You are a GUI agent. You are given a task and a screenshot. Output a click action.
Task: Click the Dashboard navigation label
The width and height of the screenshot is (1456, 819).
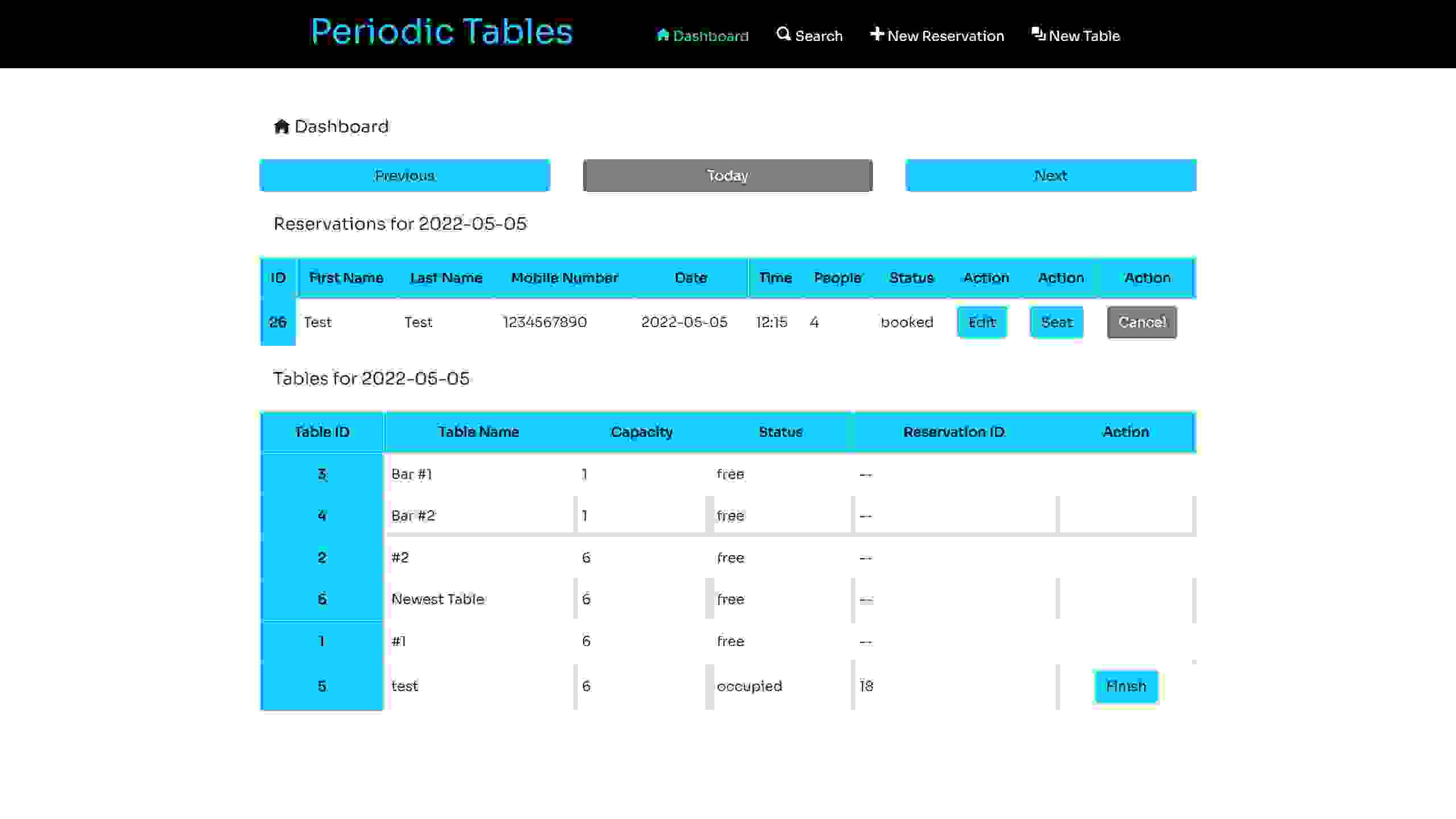[711, 36]
